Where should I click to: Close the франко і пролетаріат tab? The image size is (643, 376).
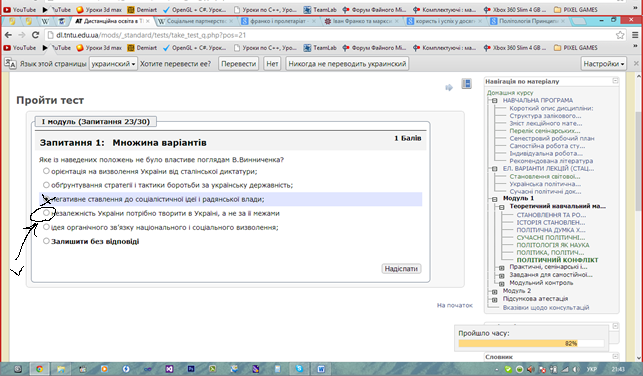point(314,21)
